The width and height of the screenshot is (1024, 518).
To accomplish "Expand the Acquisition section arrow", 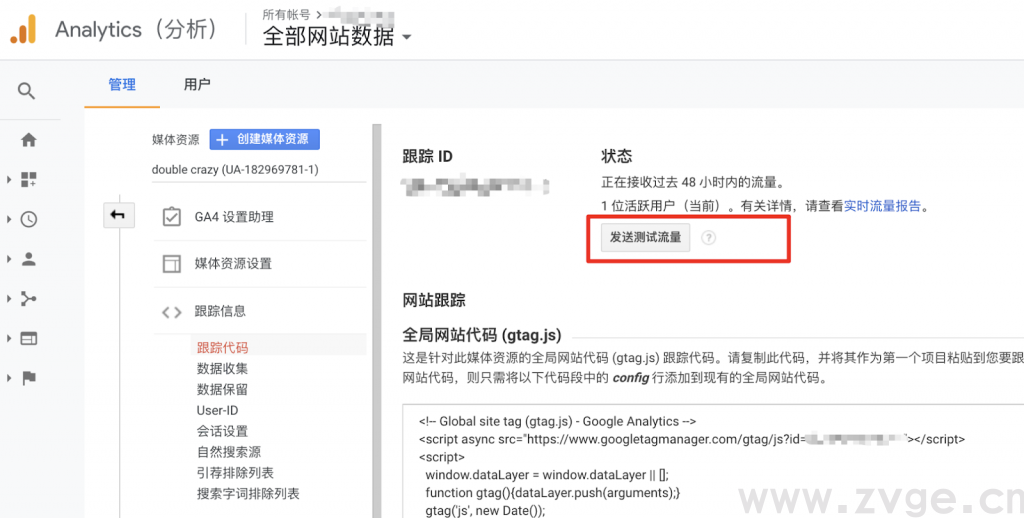I will click(9, 299).
